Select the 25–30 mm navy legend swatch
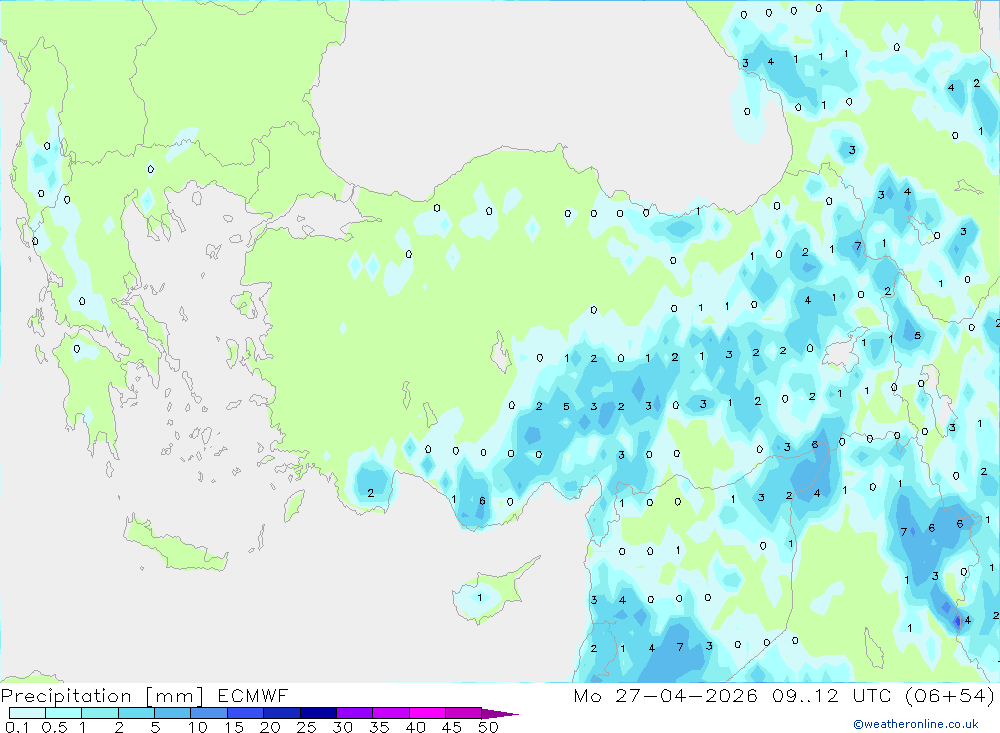The height and width of the screenshot is (733, 1000). click(x=318, y=713)
